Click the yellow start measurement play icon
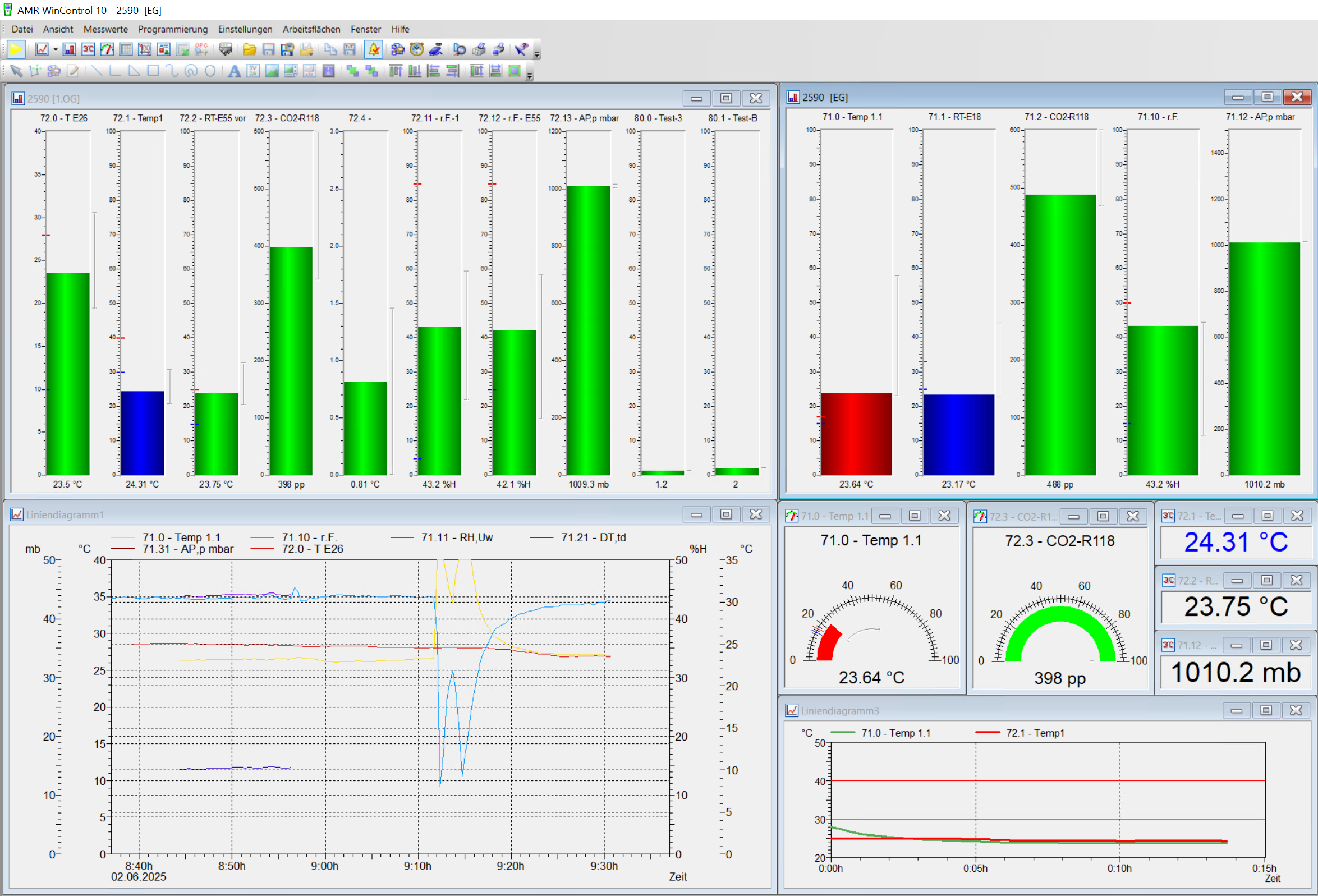This screenshot has height=896, width=1318. point(16,50)
